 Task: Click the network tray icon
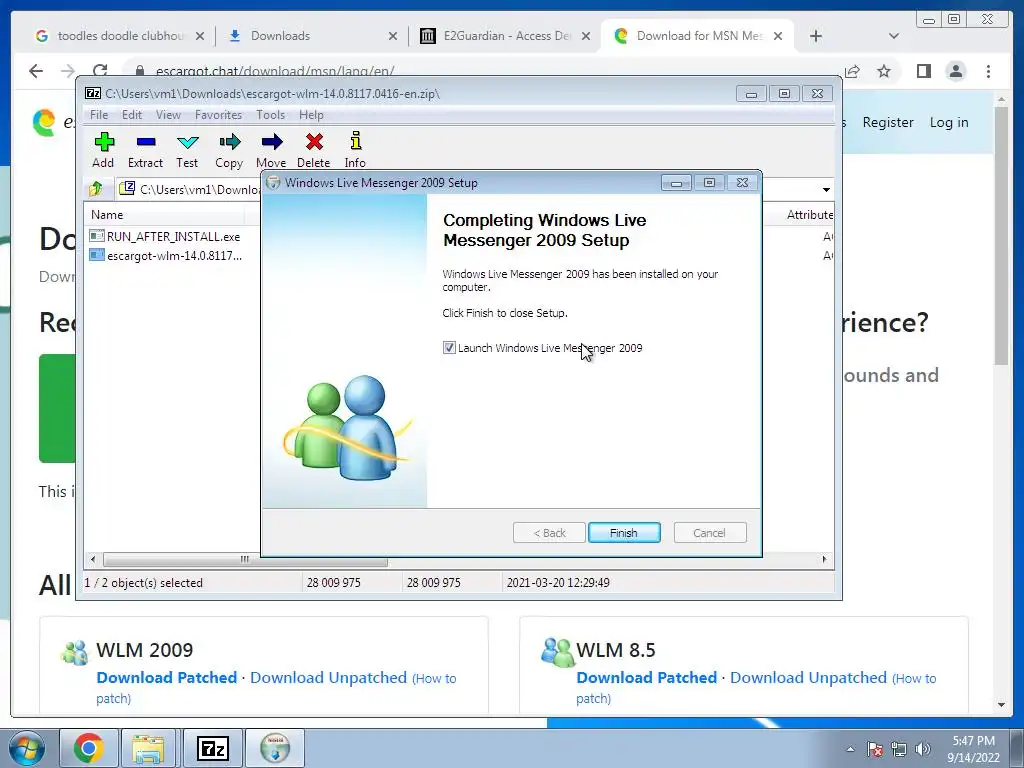pos(899,749)
